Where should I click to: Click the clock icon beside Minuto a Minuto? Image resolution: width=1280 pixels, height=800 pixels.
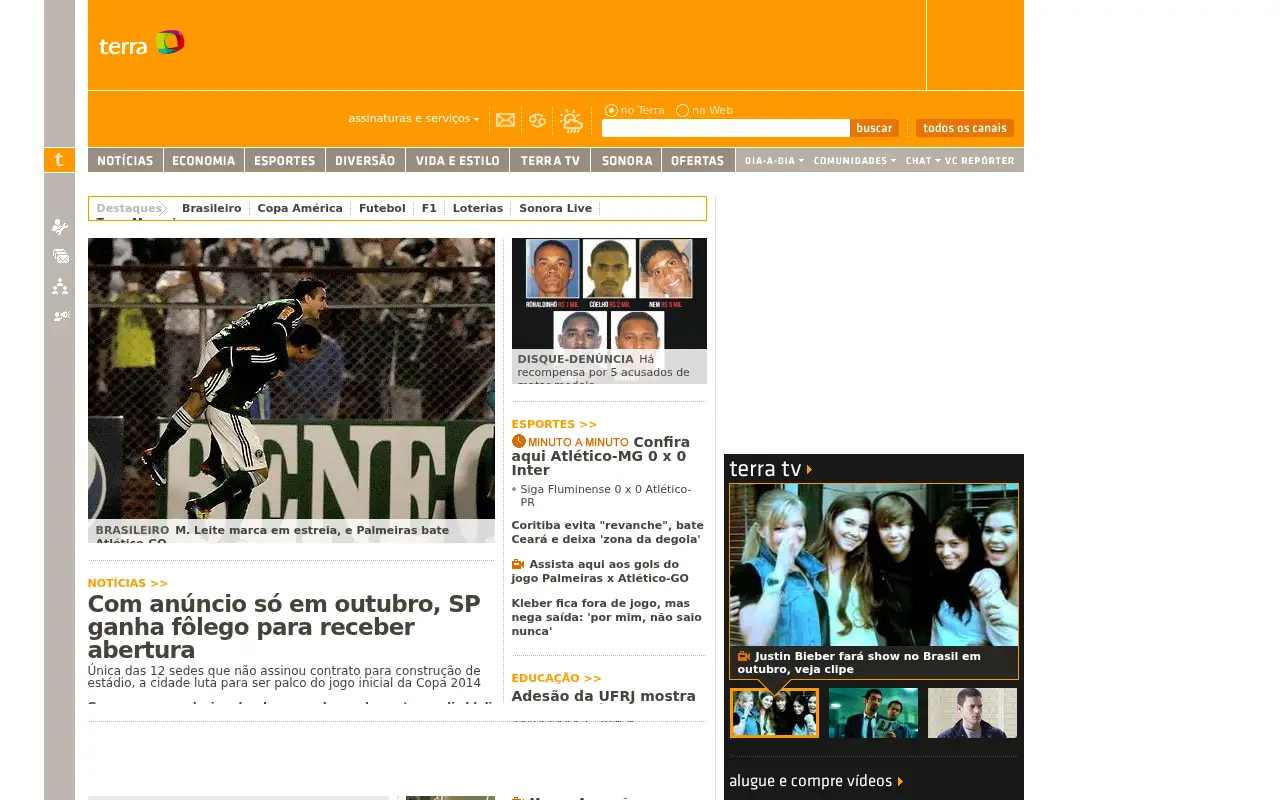[x=518, y=441]
